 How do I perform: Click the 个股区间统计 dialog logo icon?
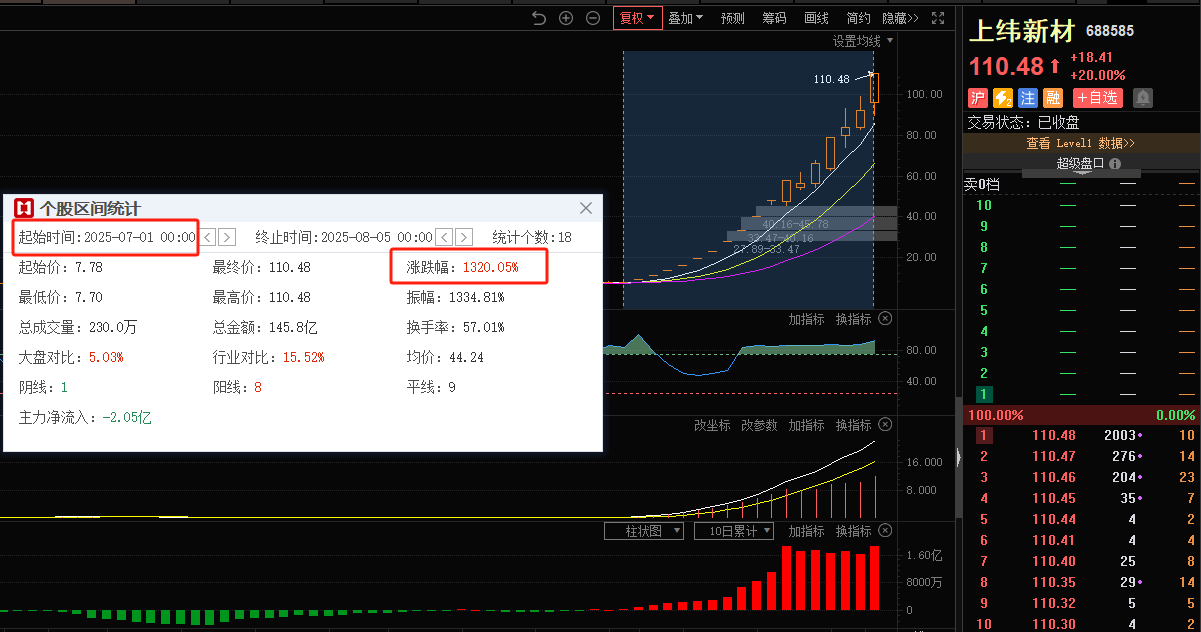point(24,208)
